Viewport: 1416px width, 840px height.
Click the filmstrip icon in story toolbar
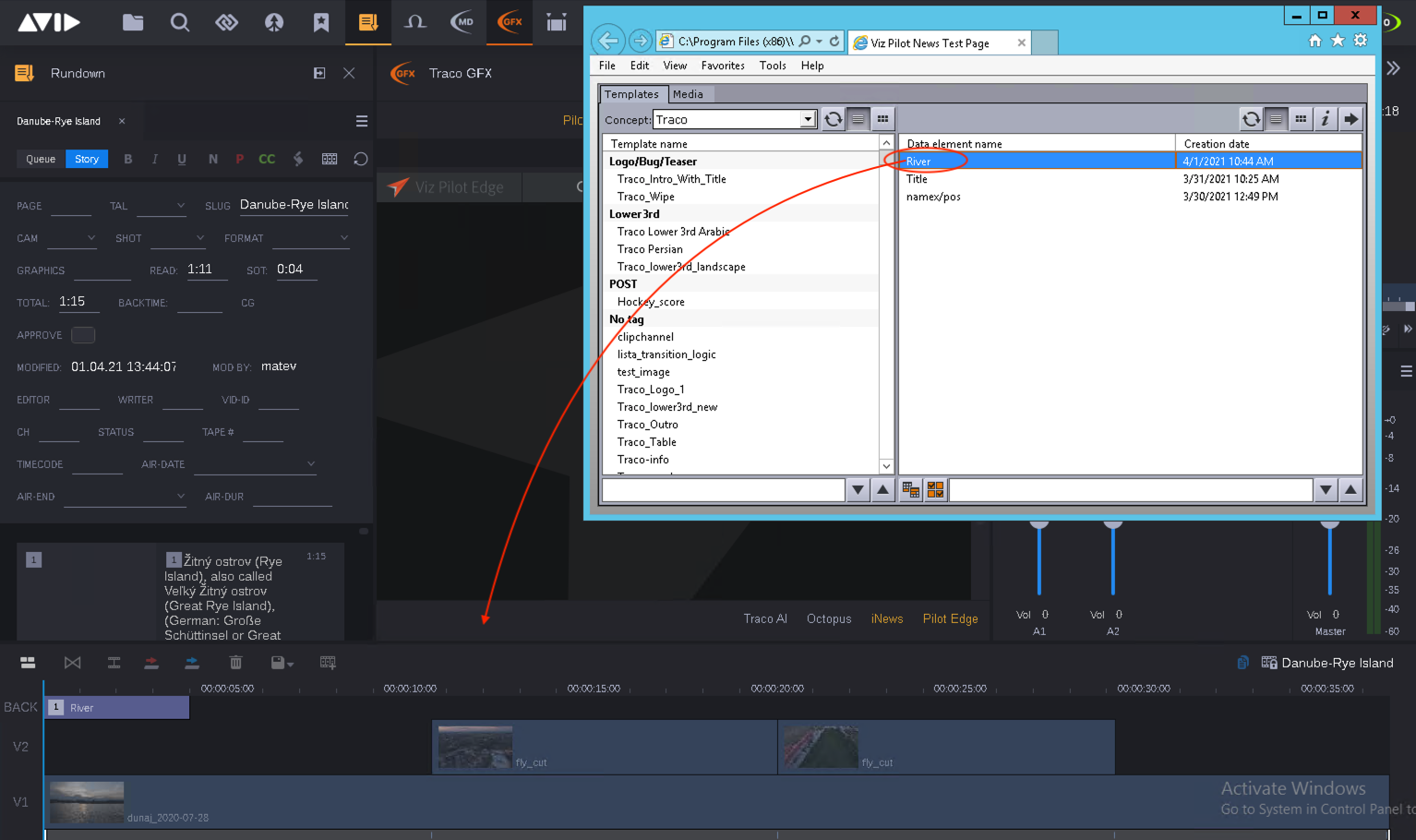pyautogui.click(x=330, y=159)
